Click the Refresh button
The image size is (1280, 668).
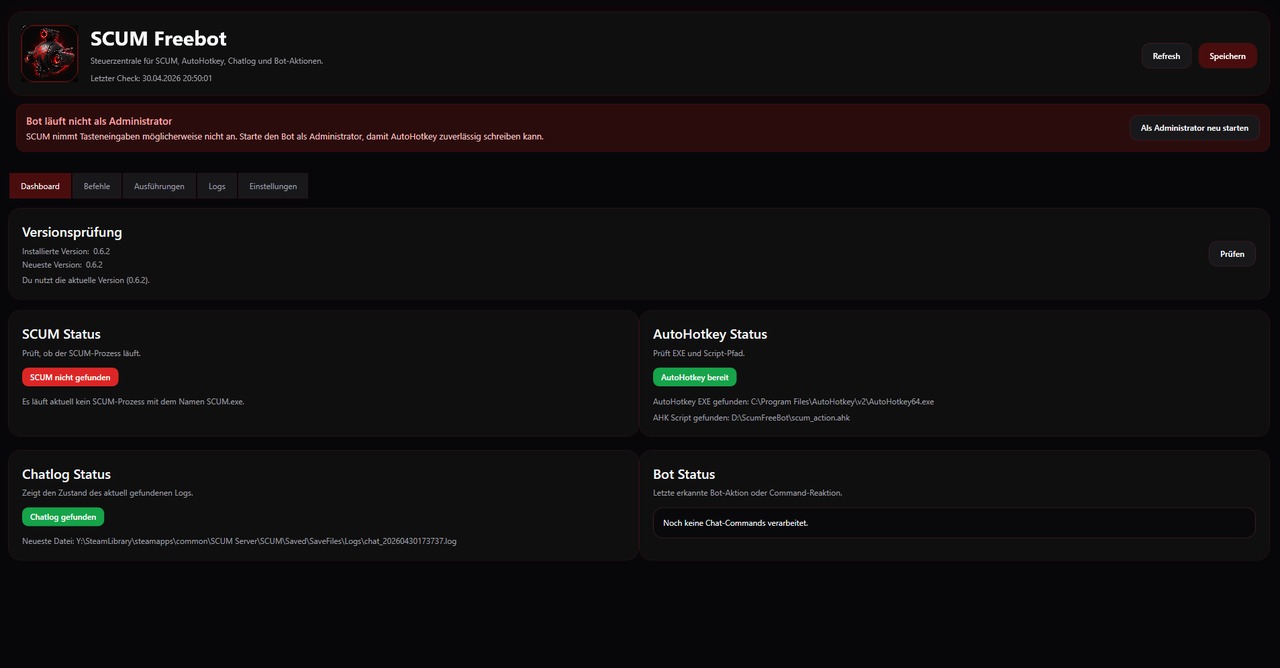click(x=1166, y=56)
